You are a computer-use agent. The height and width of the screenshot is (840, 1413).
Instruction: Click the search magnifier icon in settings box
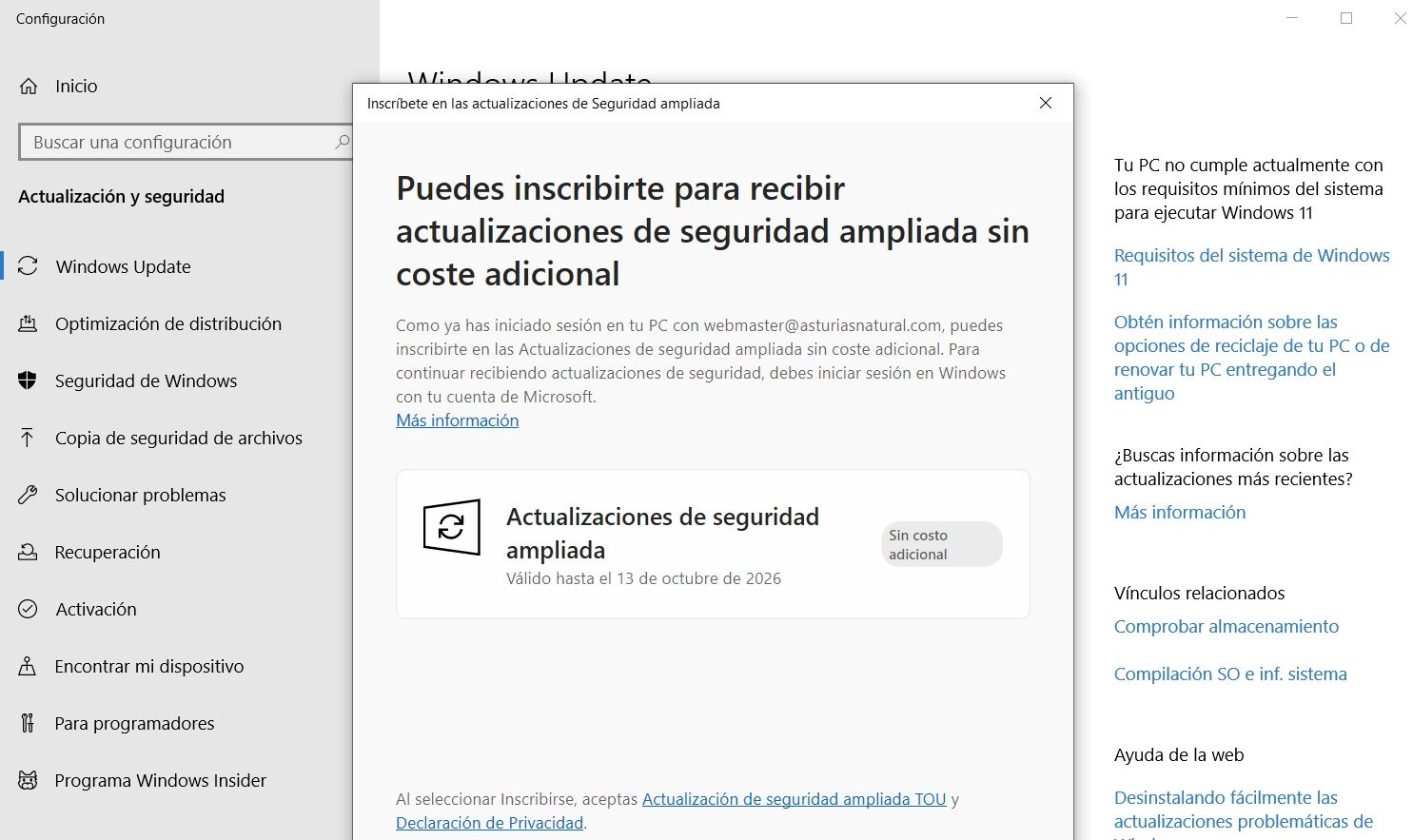click(342, 142)
